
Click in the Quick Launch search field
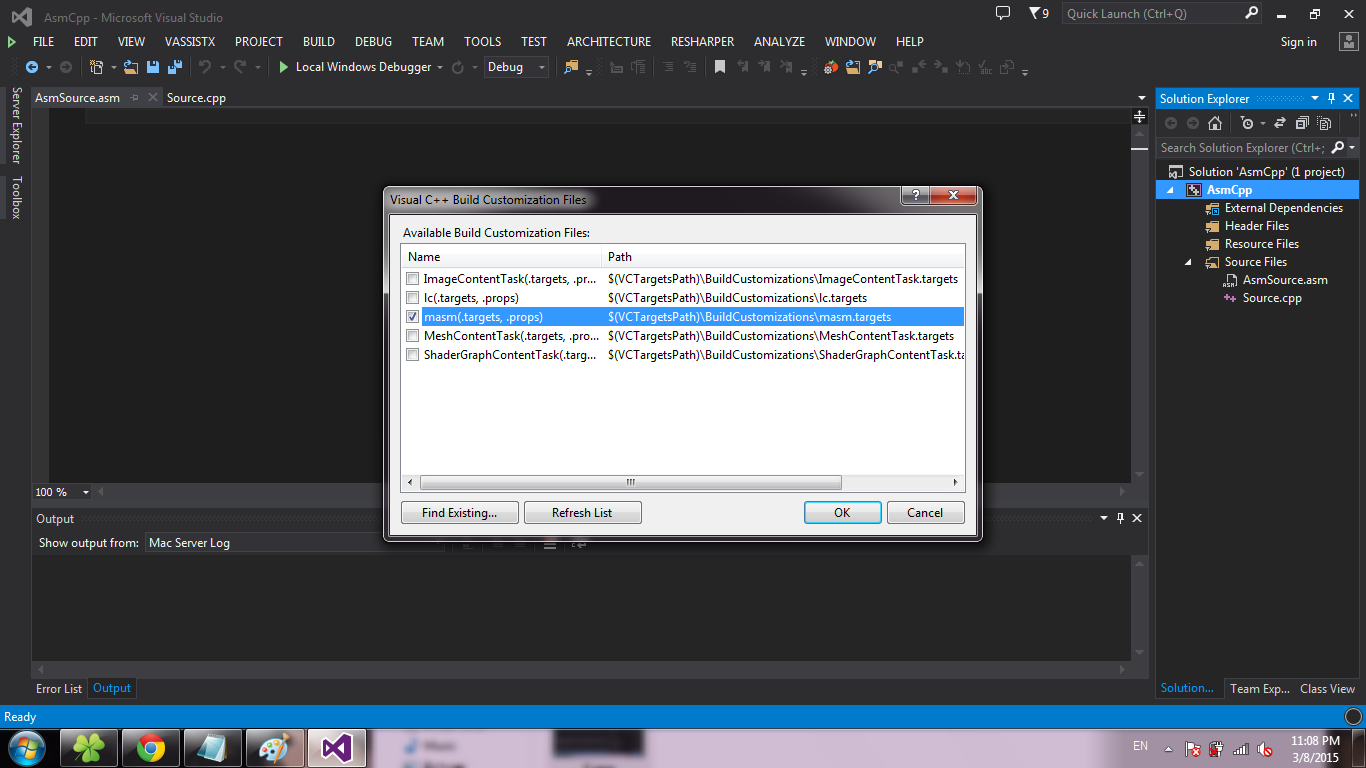tap(1154, 13)
